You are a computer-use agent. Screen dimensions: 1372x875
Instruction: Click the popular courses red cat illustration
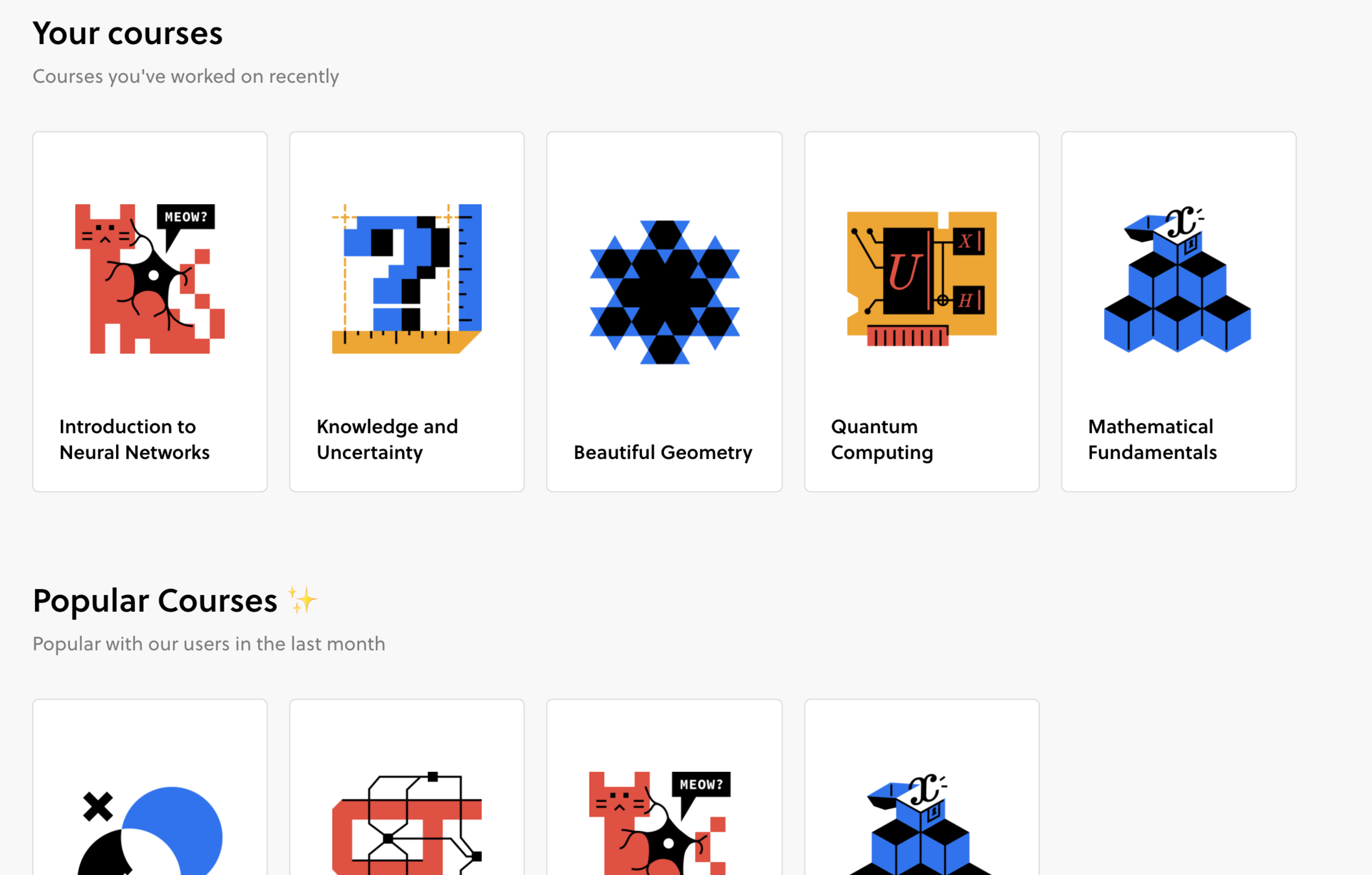(660, 823)
